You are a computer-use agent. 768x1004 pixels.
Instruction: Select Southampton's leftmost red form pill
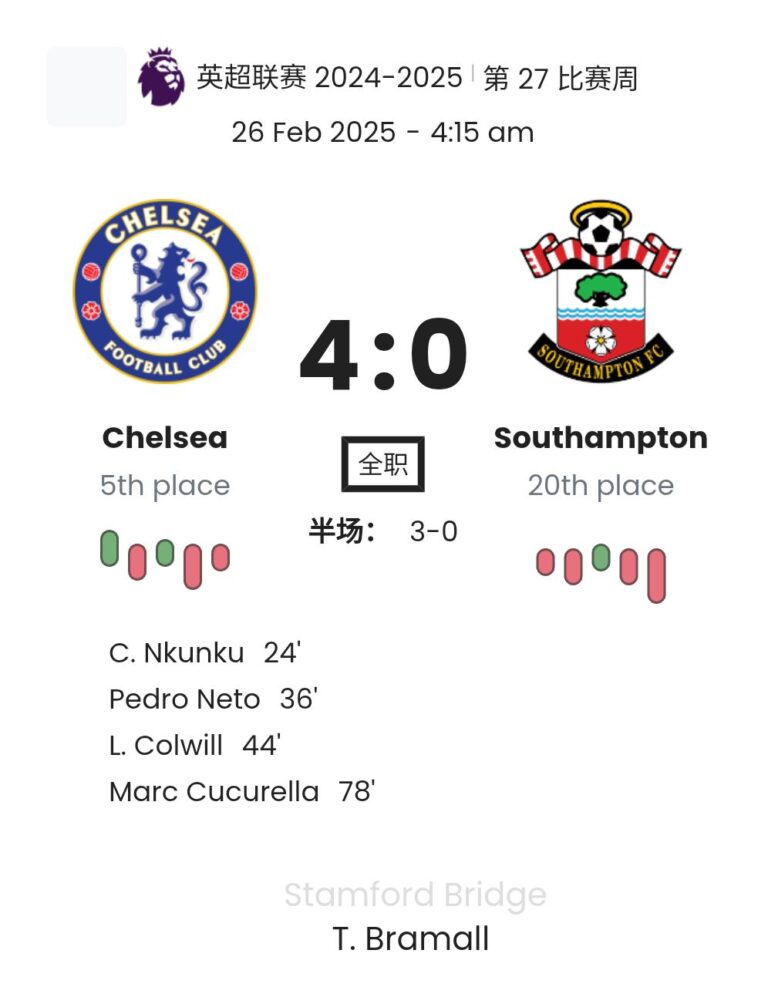coord(545,562)
